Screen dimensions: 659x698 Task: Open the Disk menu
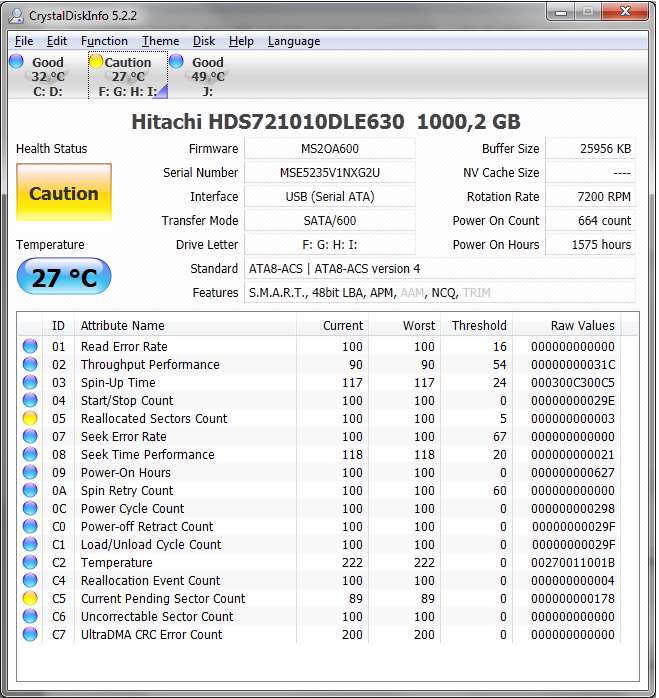coord(204,41)
